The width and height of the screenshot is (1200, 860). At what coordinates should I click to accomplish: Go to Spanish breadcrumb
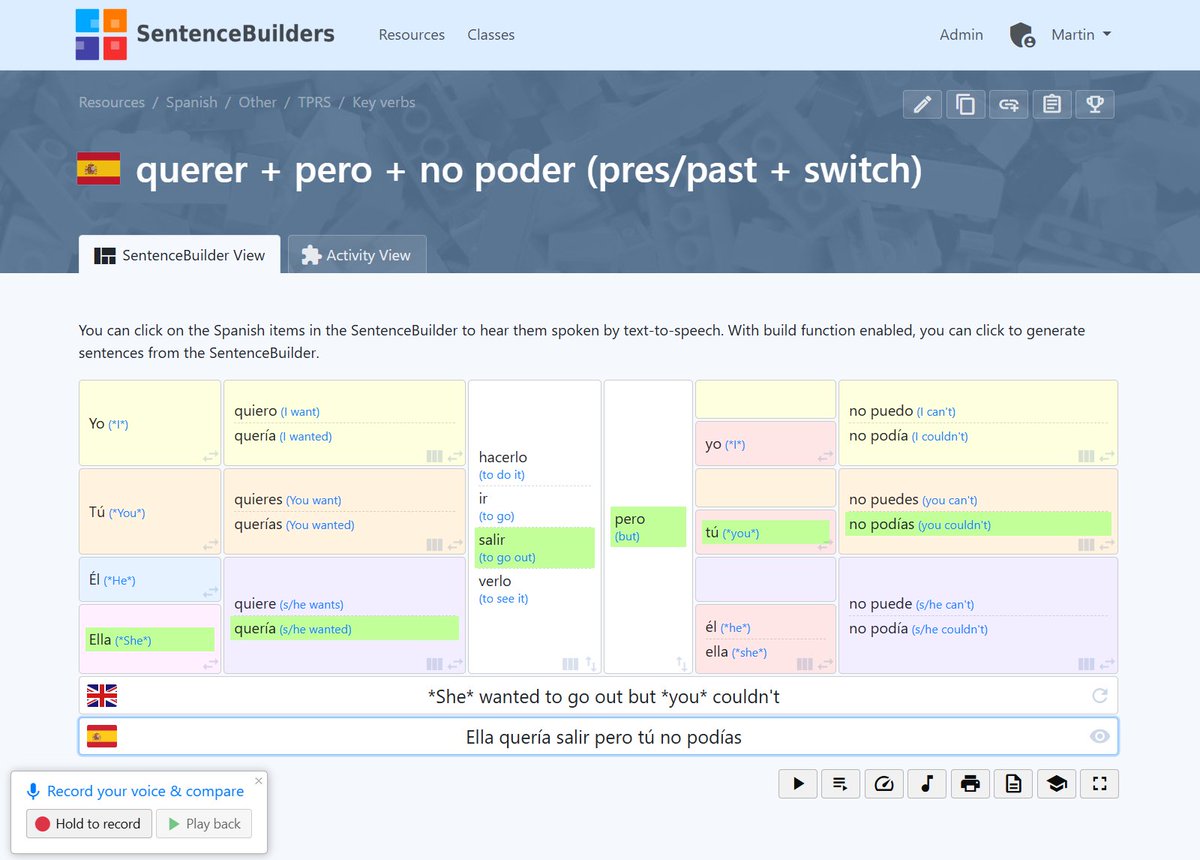(192, 102)
